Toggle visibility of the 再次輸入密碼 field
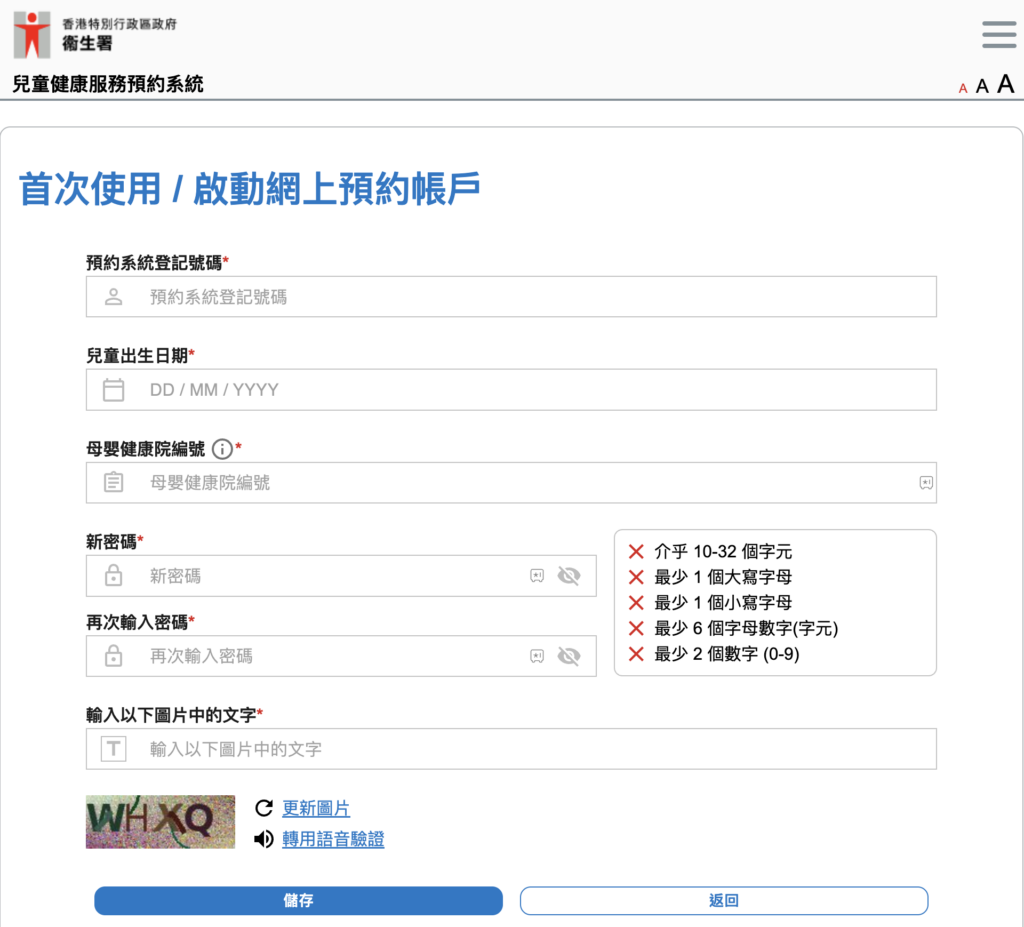This screenshot has height=927, width=1024. click(x=569, y=656)
